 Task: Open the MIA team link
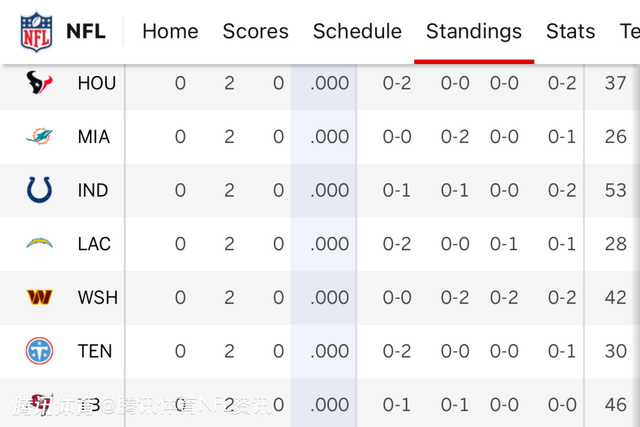tap(94, 137)
